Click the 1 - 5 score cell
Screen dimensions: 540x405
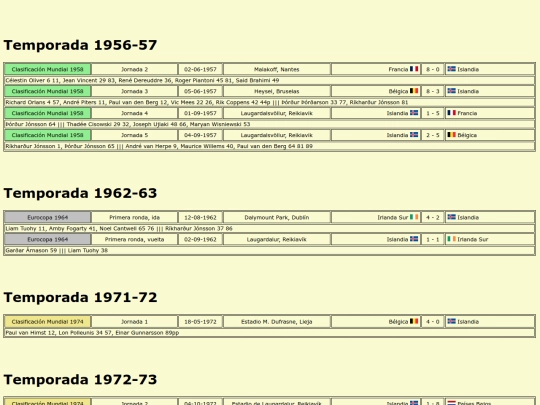[x=433, y=113]
